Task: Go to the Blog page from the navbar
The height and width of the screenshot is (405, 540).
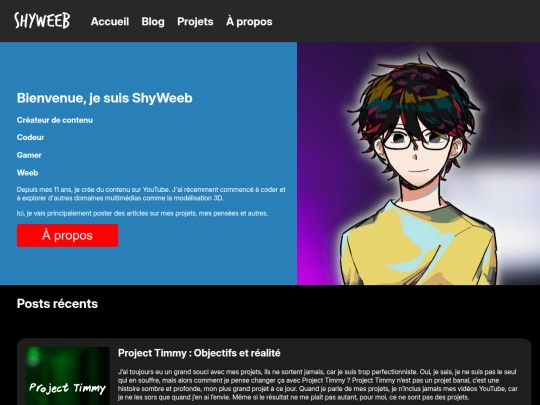Action: [x=153, y=22]
